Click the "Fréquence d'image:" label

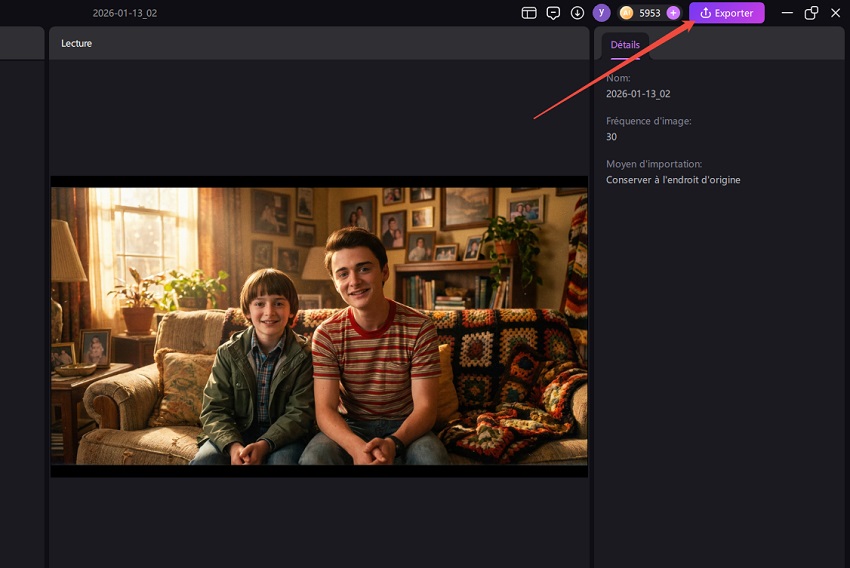648,121
